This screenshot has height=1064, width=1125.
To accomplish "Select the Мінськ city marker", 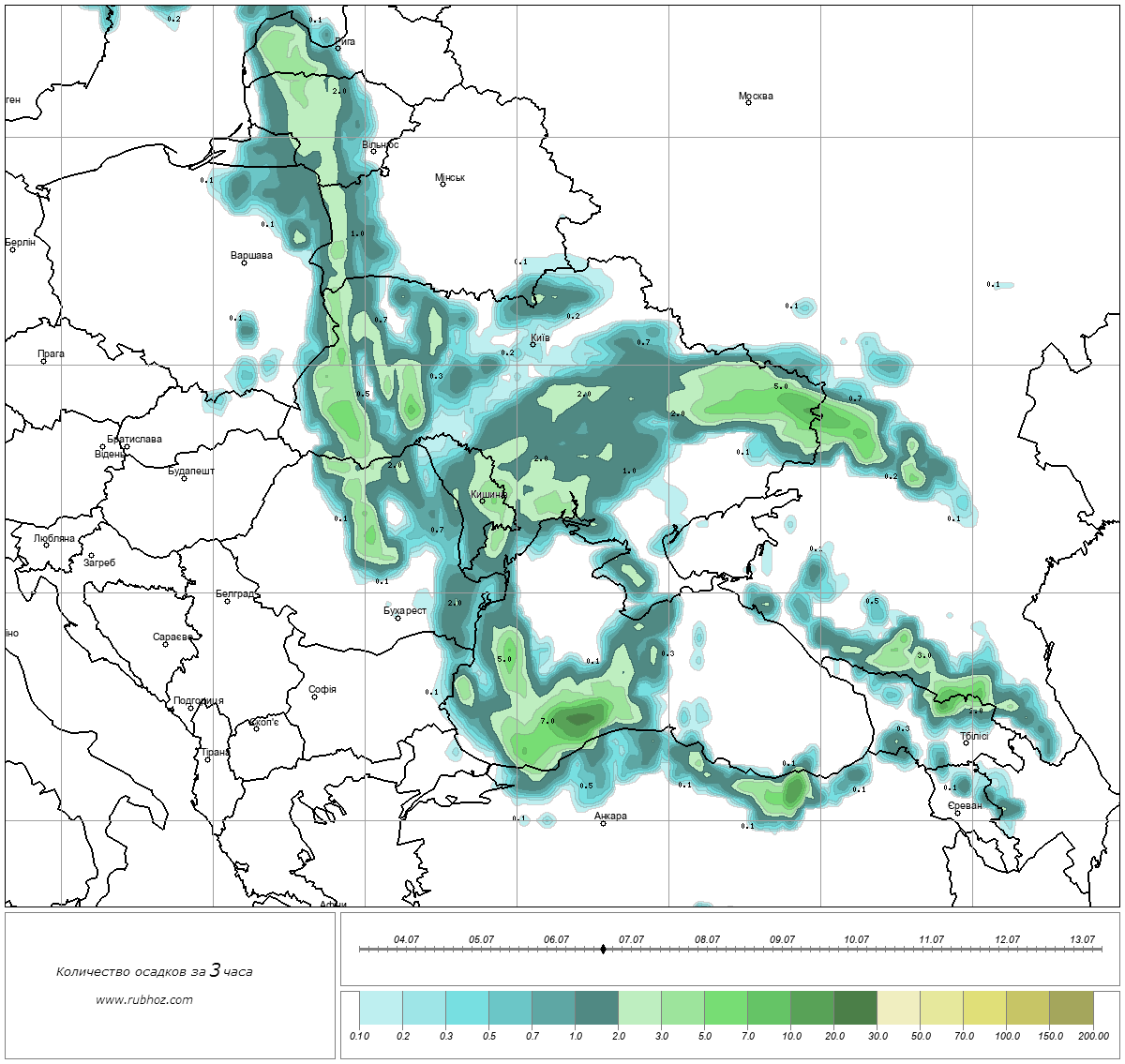I will pos(442,185).
